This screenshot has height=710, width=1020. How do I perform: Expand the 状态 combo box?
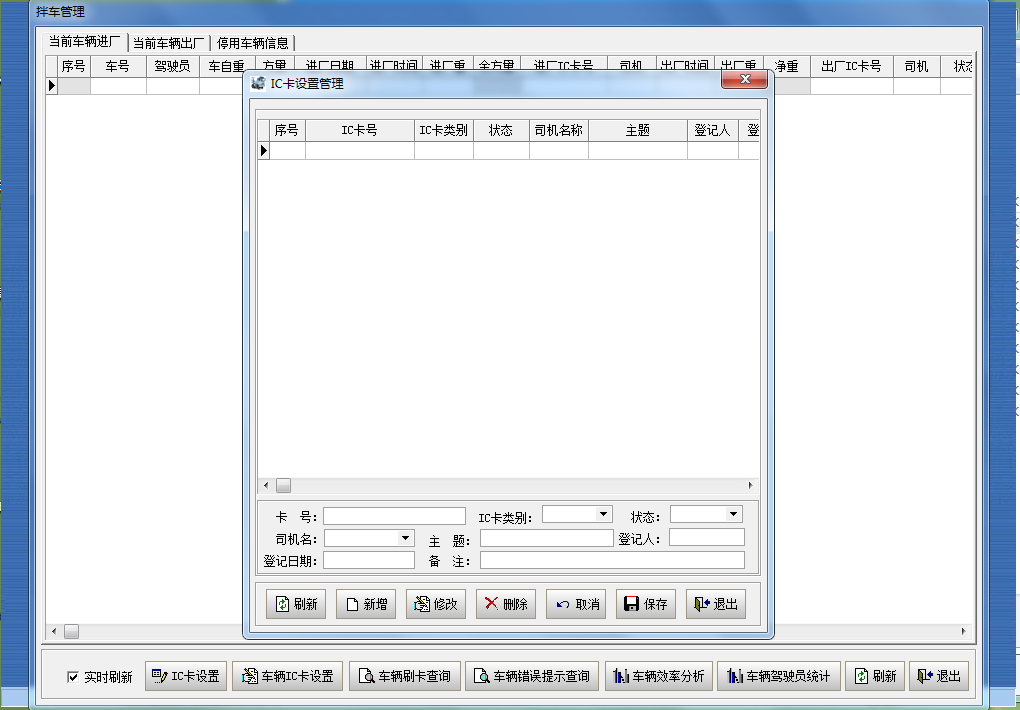[x=733, y=513]
